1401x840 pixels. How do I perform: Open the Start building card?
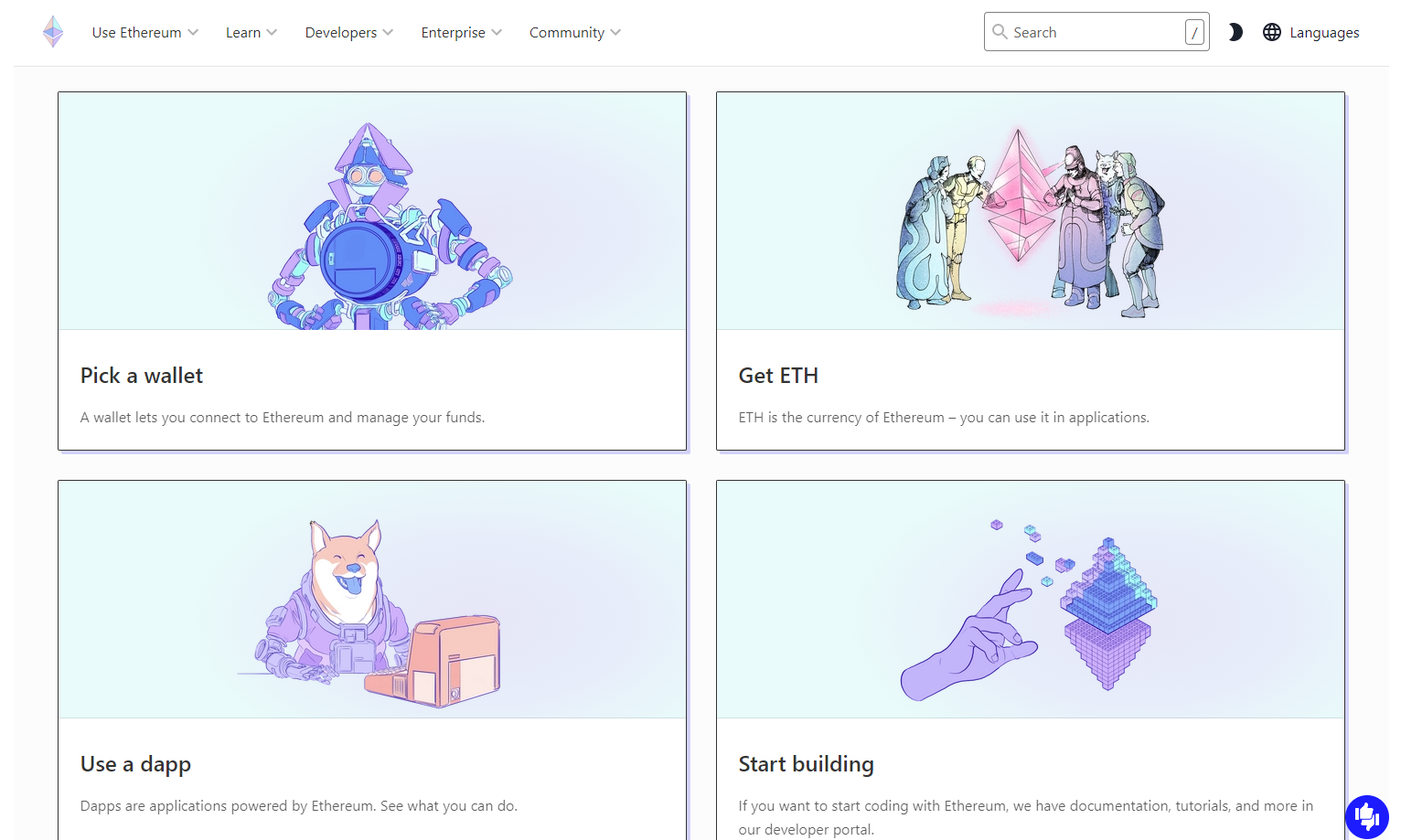[1031, 660]
